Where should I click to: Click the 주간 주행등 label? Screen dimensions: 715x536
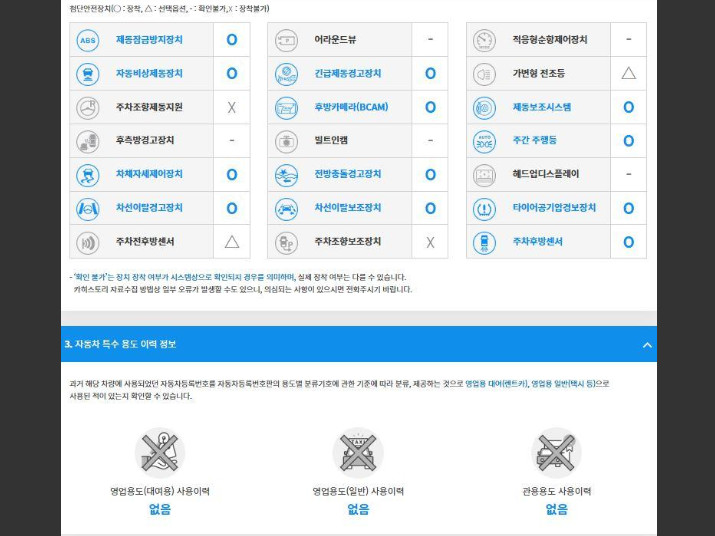(534, 140)
